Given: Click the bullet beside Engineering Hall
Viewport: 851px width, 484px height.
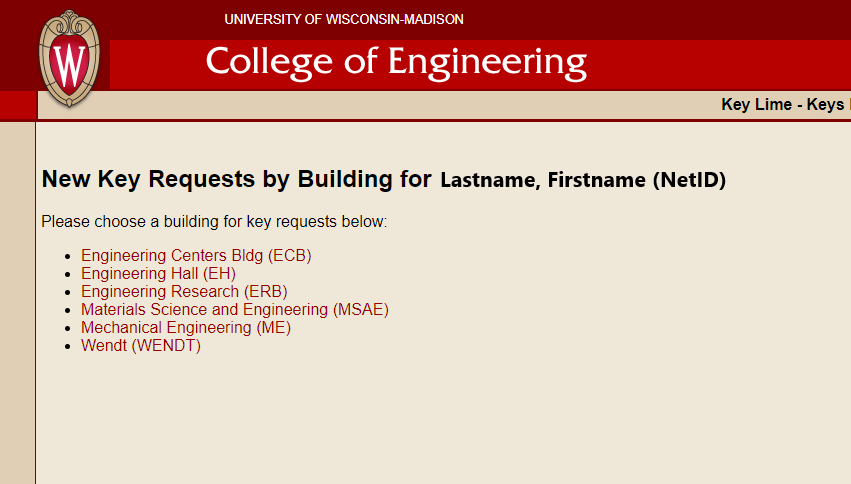Looking at the screenshot, I should tap(68, 274).
